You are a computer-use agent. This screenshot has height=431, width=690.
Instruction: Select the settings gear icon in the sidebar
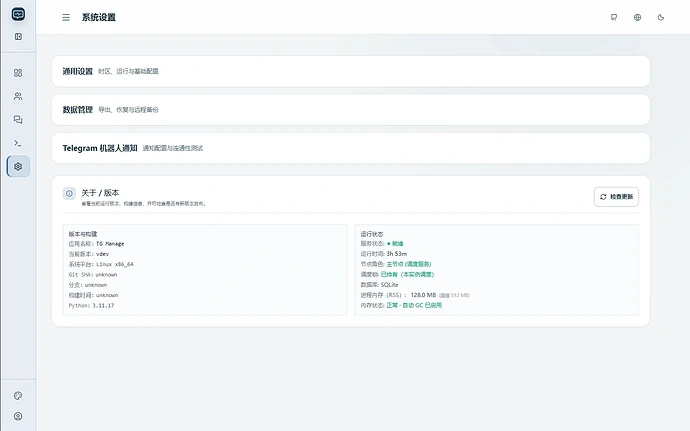[18, 166]
